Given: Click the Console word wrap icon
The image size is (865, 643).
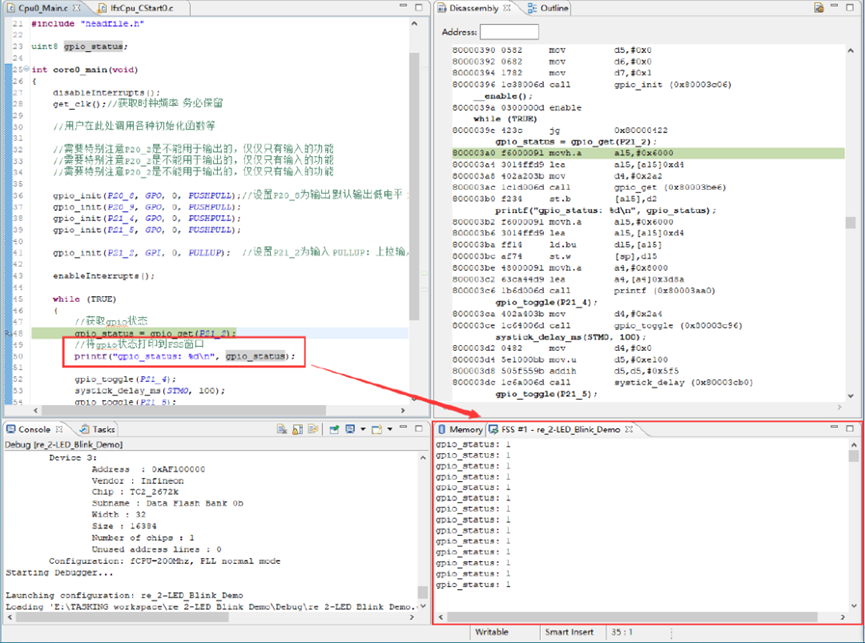Looking at the screenshot, I should [313, 429].
